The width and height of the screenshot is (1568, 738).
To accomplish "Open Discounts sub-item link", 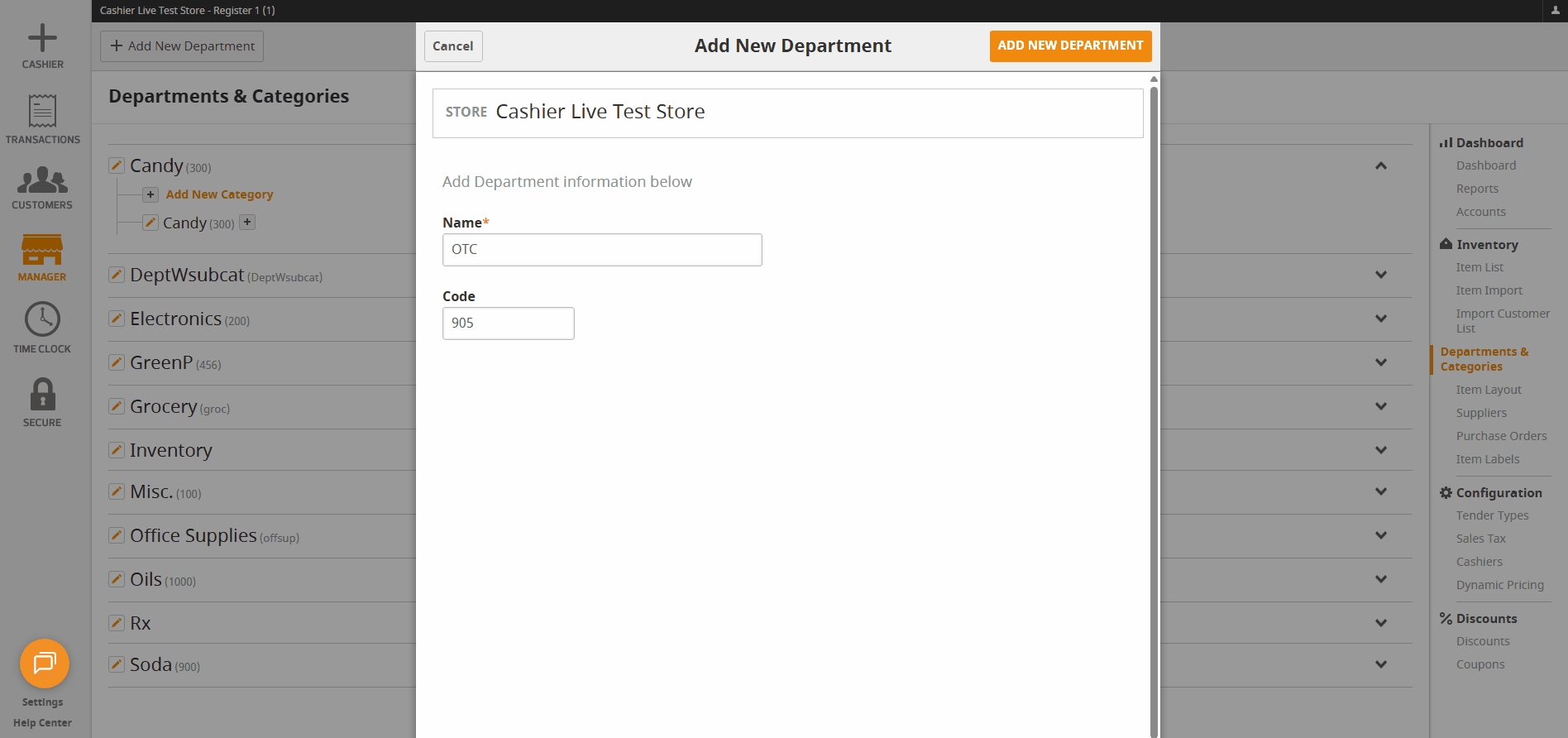I will pyautogui.click(x=1483, y=641).
